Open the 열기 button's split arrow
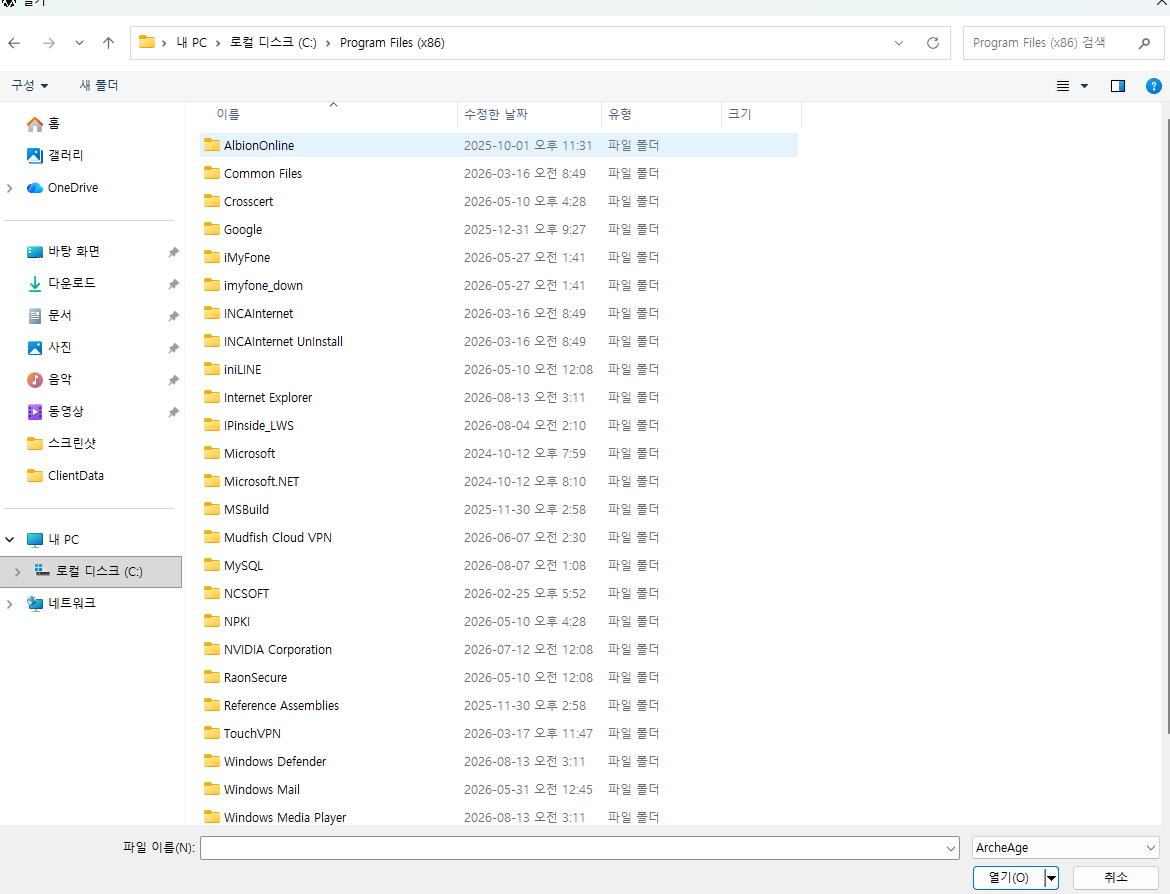The image size is (1170, 894). [x=1051, y=878]
